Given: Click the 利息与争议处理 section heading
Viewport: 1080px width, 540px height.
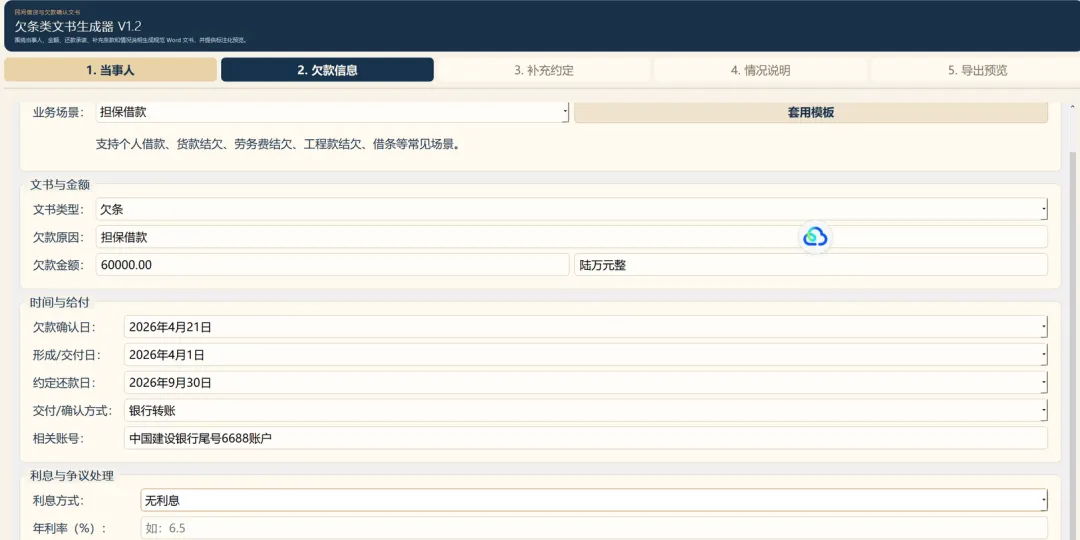Looking at the screenshot, I should [x=72, y=475].
